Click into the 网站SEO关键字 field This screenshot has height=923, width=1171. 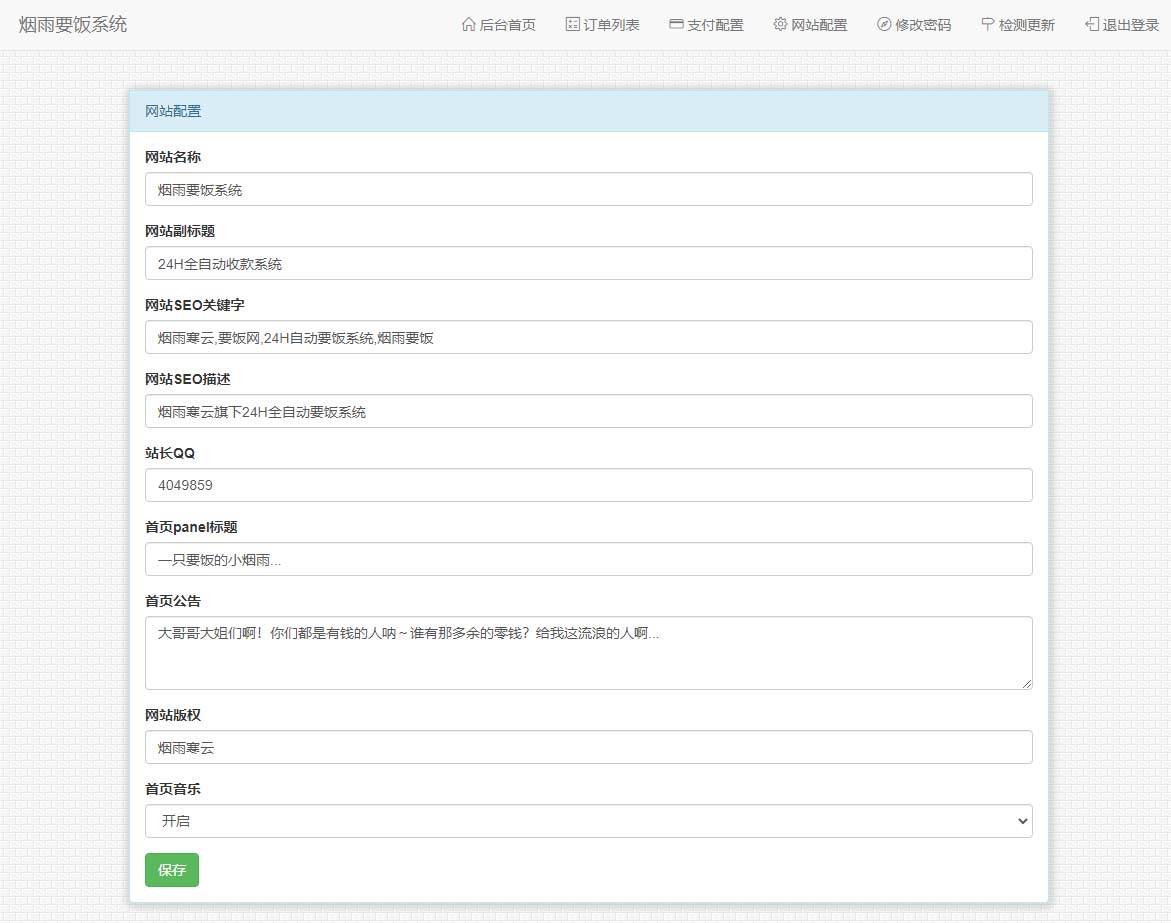588,337
